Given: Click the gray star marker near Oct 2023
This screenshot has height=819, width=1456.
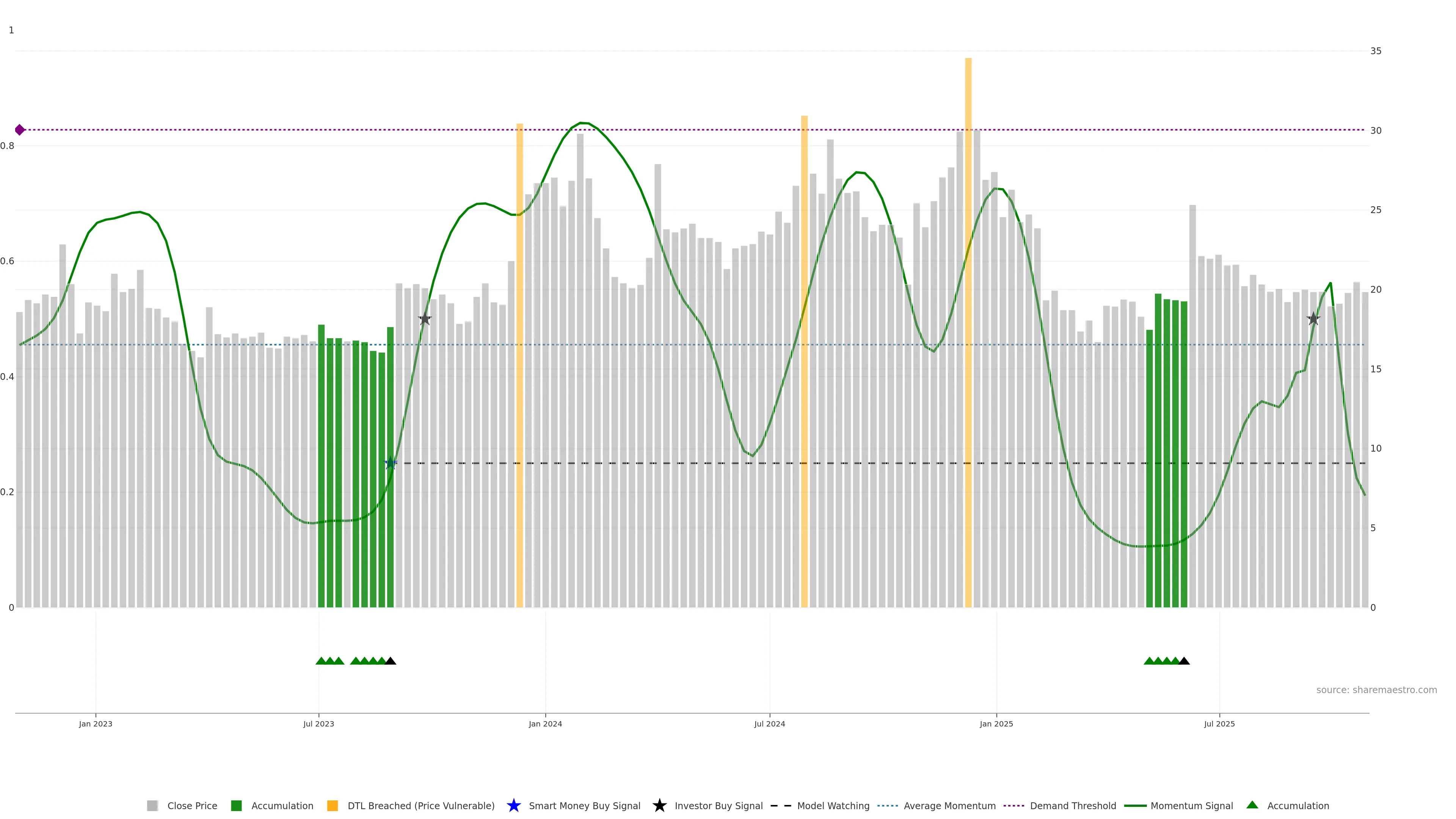Looking at the screenshot, I should (425, 319).
